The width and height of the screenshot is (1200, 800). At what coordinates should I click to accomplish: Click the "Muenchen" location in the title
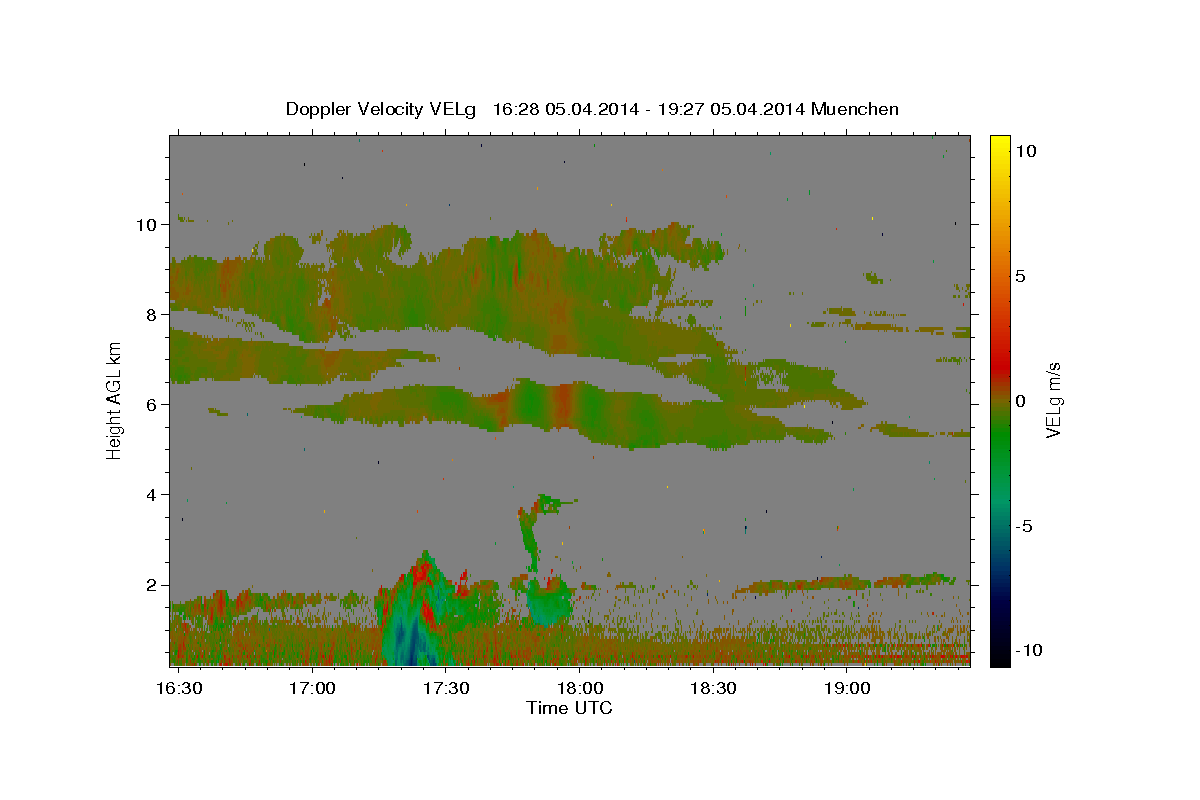(855, 109)
